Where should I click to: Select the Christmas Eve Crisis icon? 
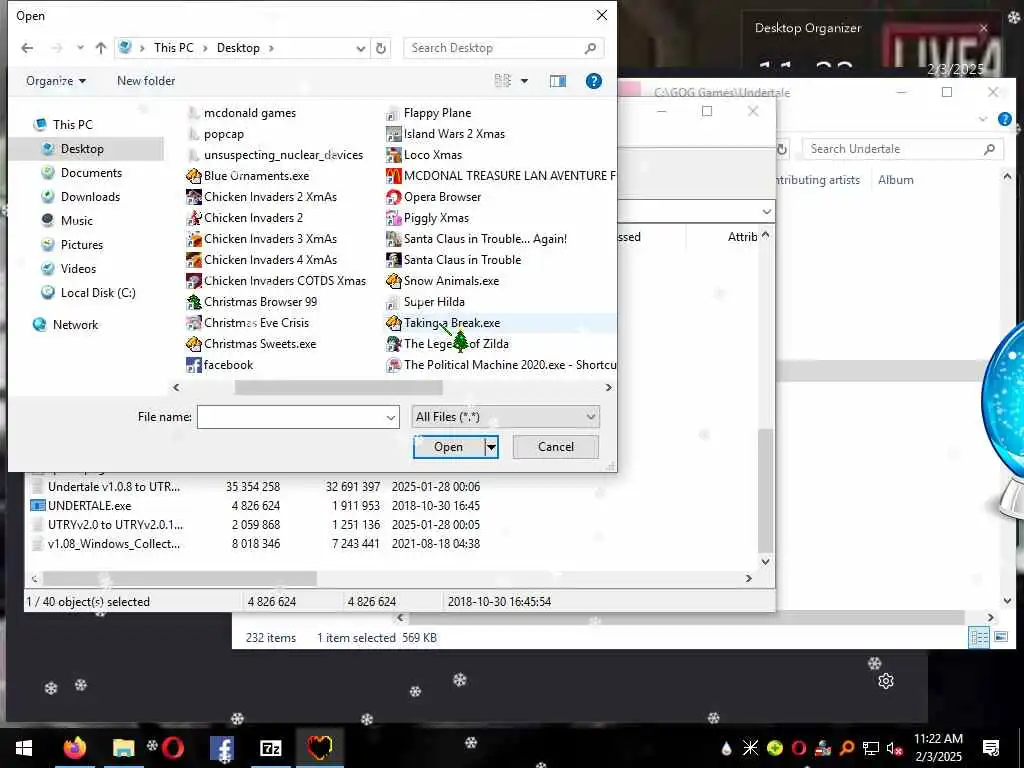coord(193,323)
